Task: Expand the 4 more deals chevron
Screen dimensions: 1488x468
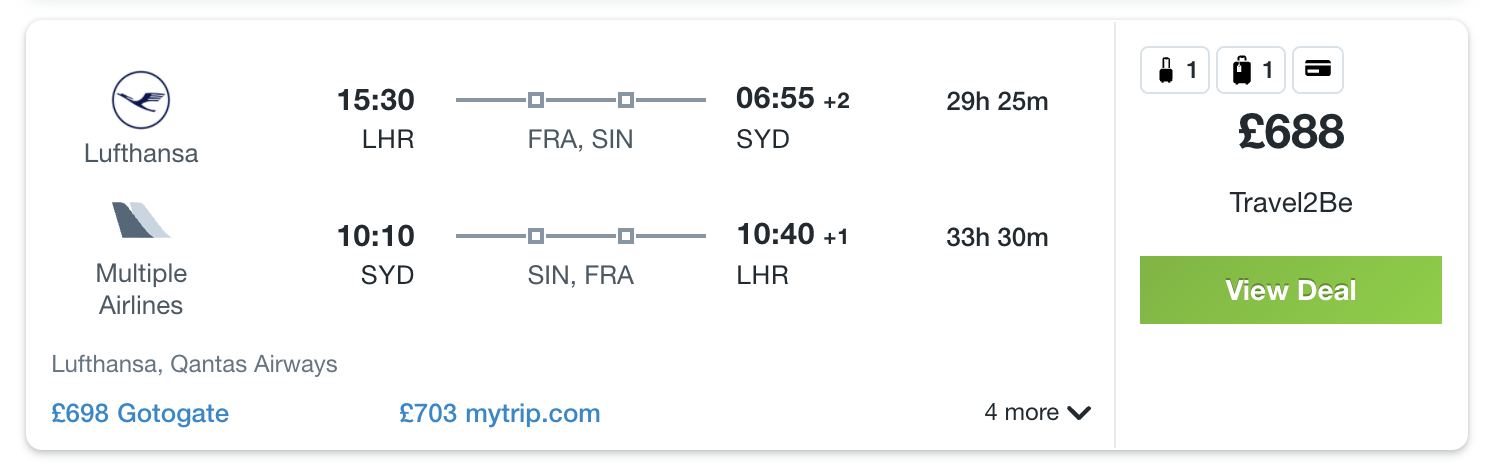Action: point(1078,412)
